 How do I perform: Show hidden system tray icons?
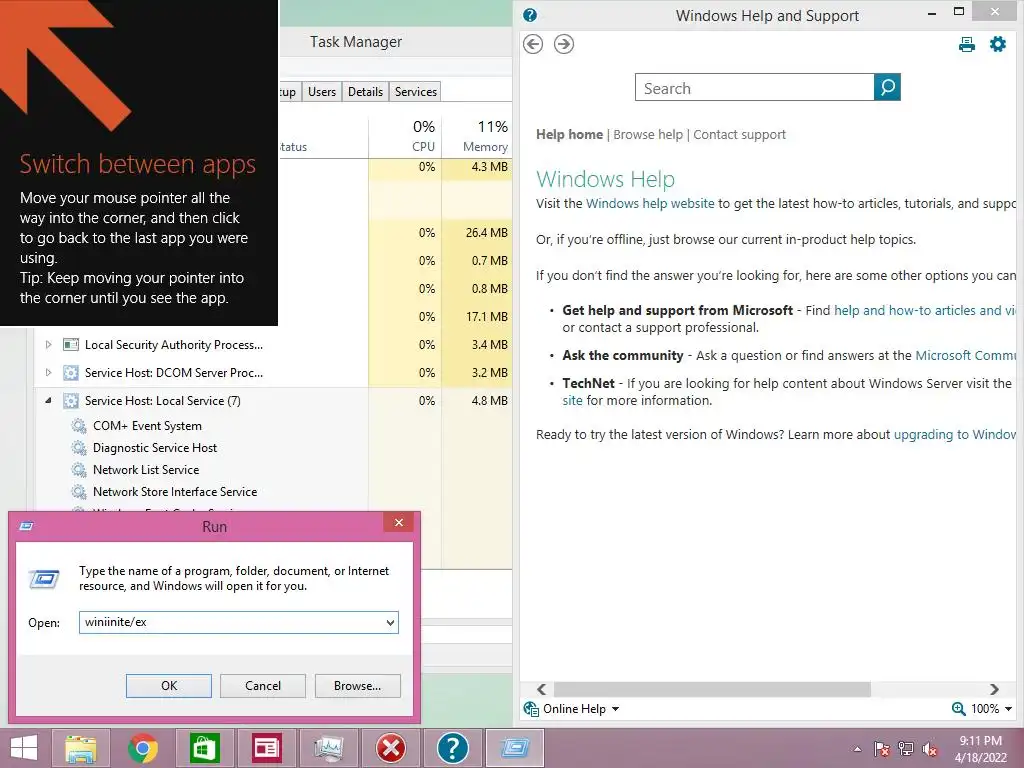point(857,749)
